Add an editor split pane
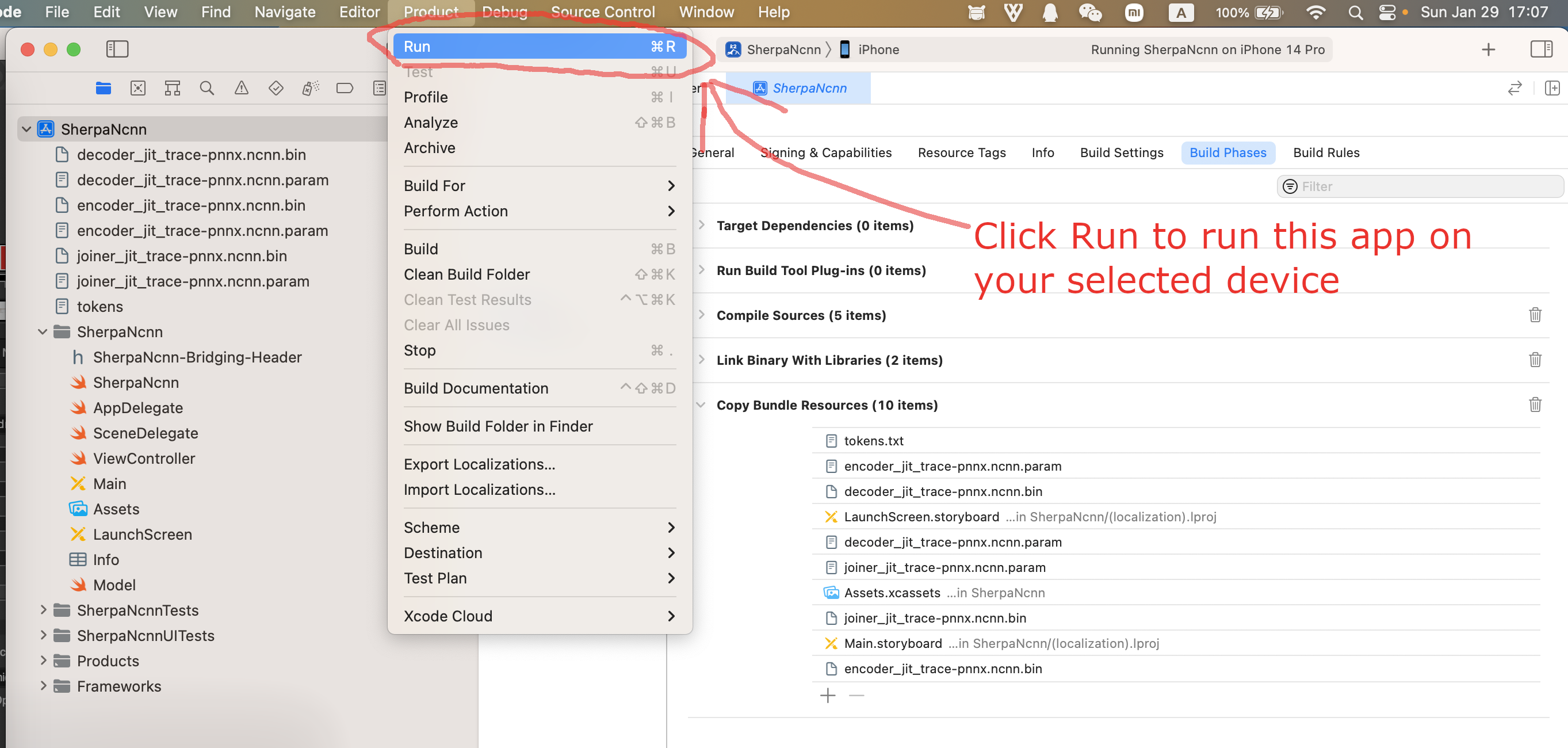Image resolution: width=1568 pixels, height=748 pixels. coord(1552,89)
